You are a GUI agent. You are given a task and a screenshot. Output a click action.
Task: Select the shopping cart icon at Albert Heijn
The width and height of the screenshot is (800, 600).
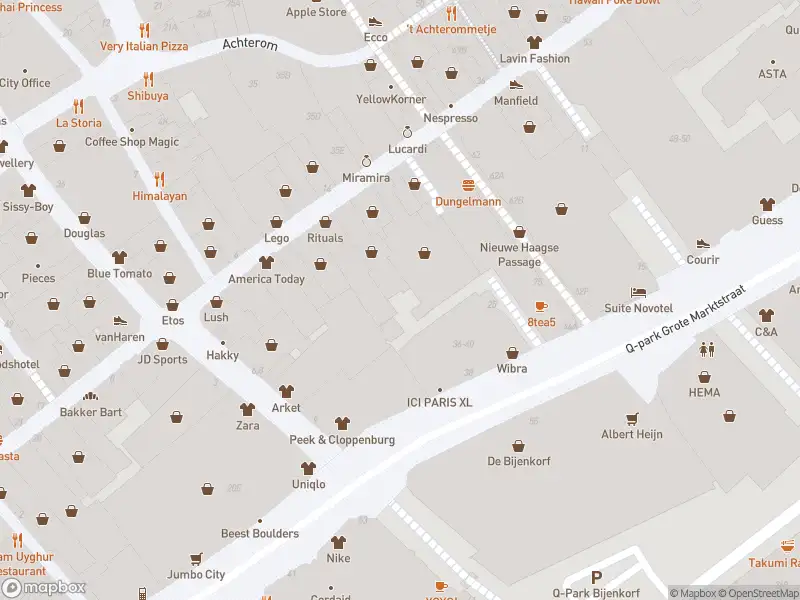point(632,419)
